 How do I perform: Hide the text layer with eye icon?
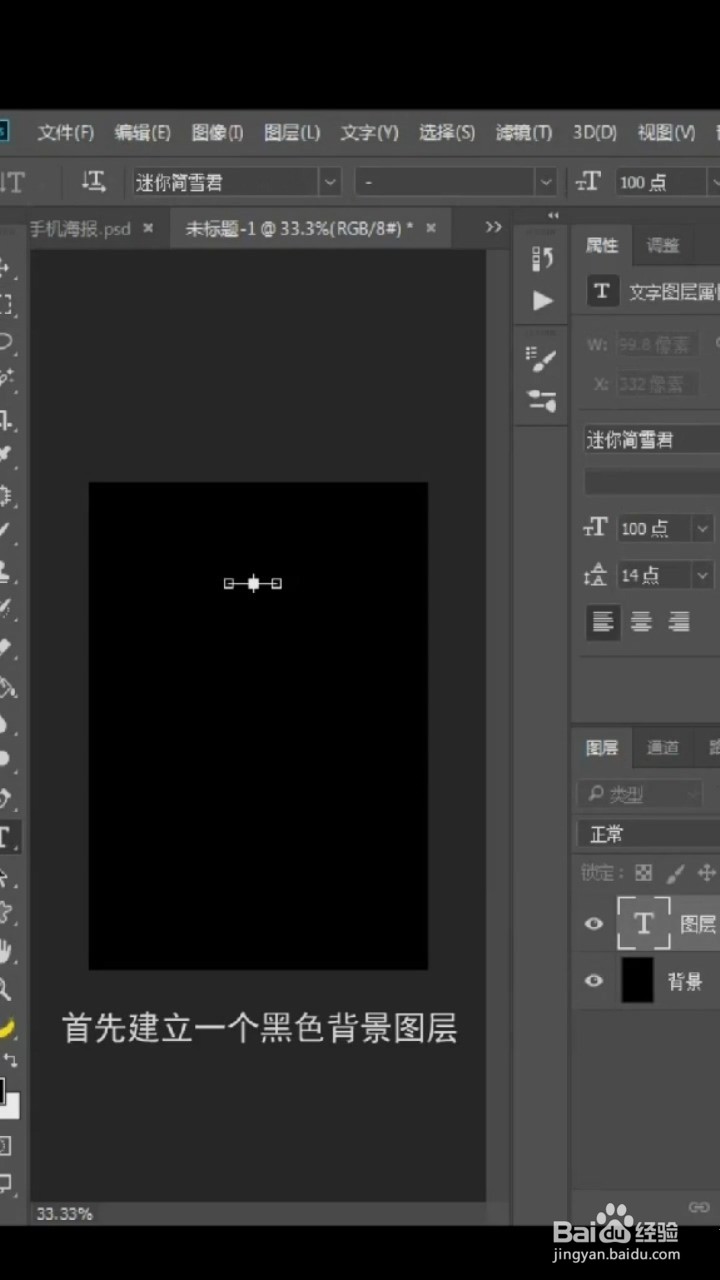pyautogui.click(x=594, y=923)
